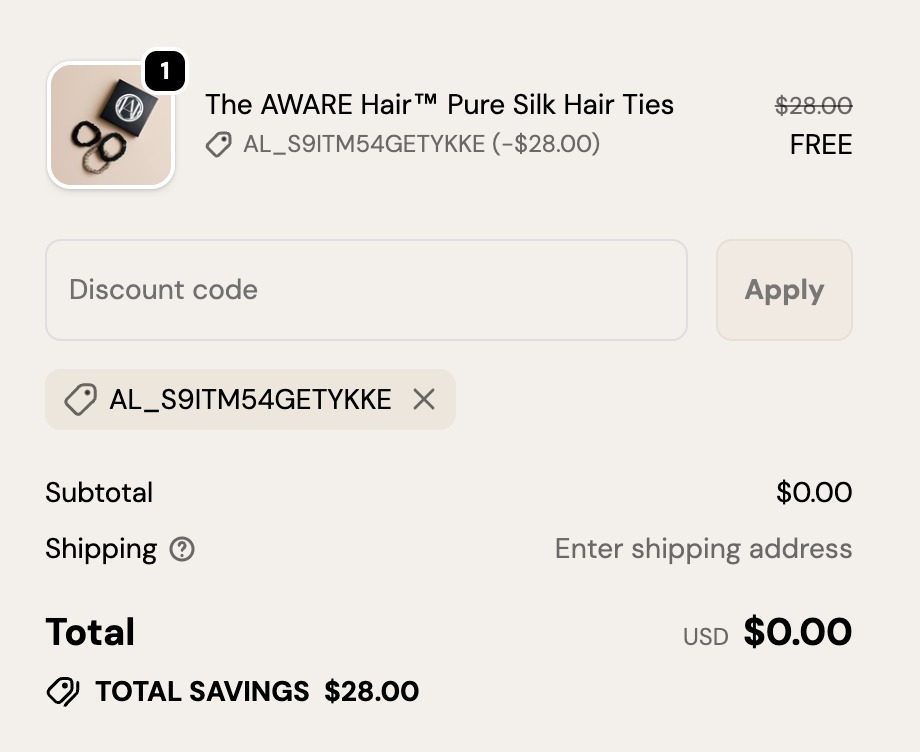The height and width of the screenshot is (752, 920).
Task: Click the TOTAL SAVINGS $28.00 text
Action: click(255, 691)
